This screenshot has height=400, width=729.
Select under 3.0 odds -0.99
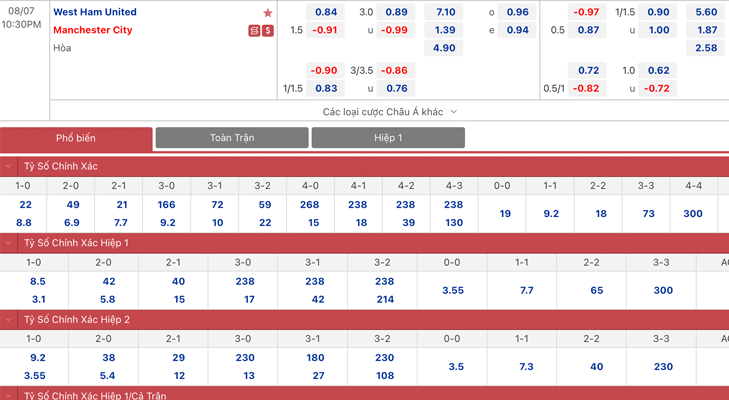point(396,30)
